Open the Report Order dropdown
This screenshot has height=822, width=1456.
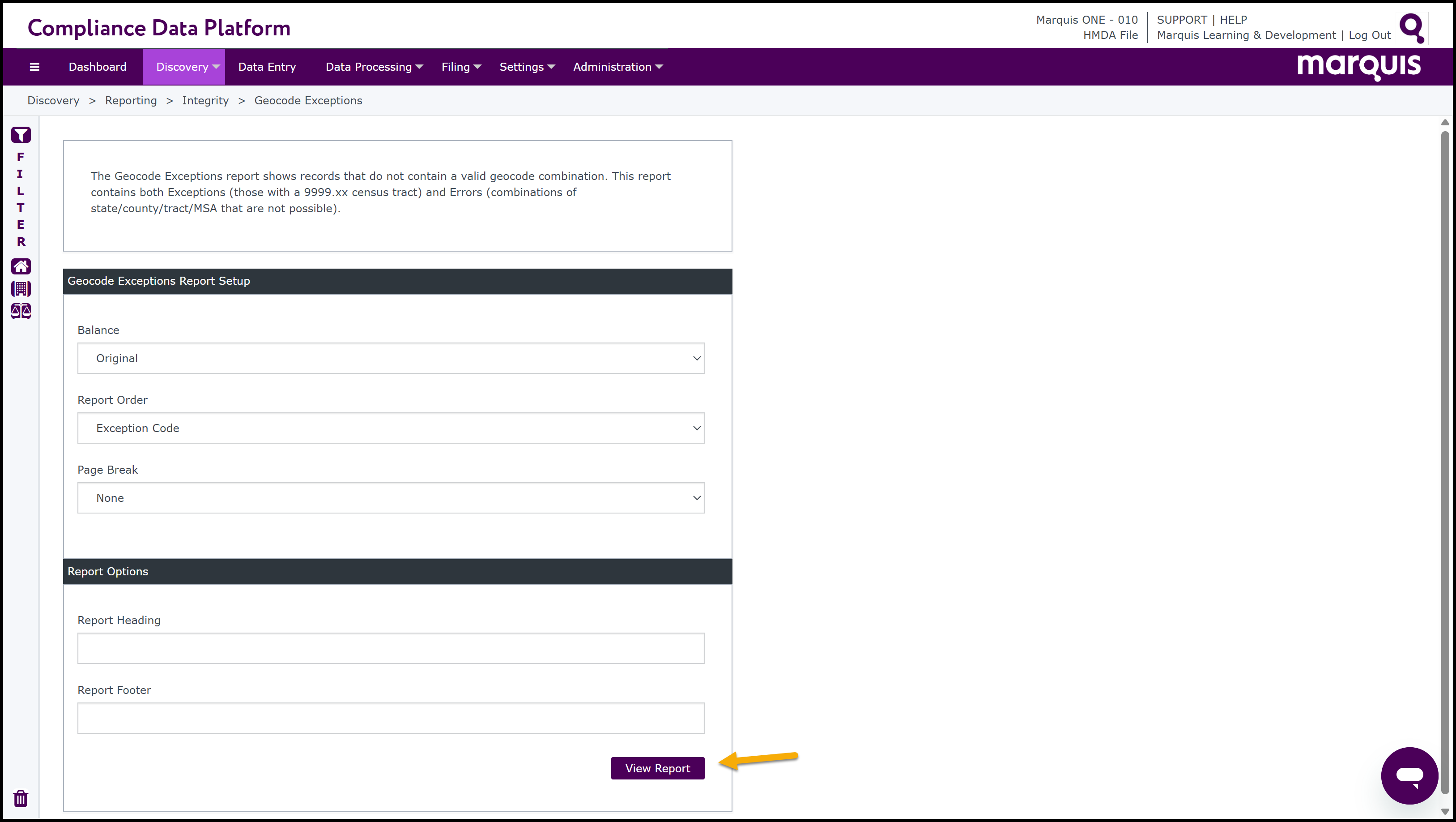click(391, 428)
